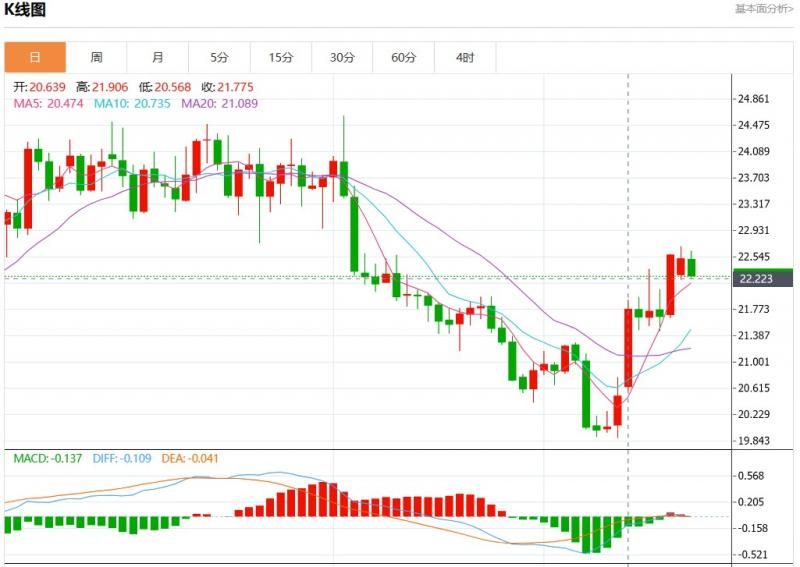Image resolution: width=800 pixels, height=567 pixels.
Task: Click the MA5 indicator value label
Action: (48, 104)
